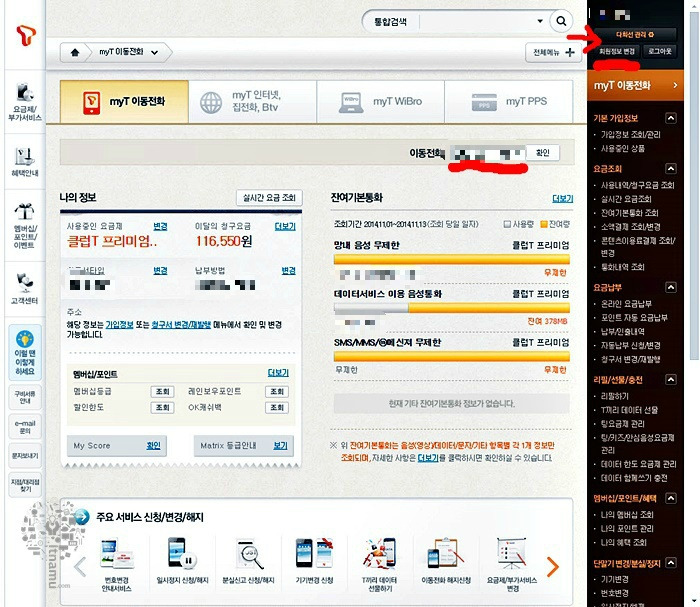Image resolution: width=700 pixels, height=607 pixels.
Task: Click 확인 next to phone number
Action: 542,153
